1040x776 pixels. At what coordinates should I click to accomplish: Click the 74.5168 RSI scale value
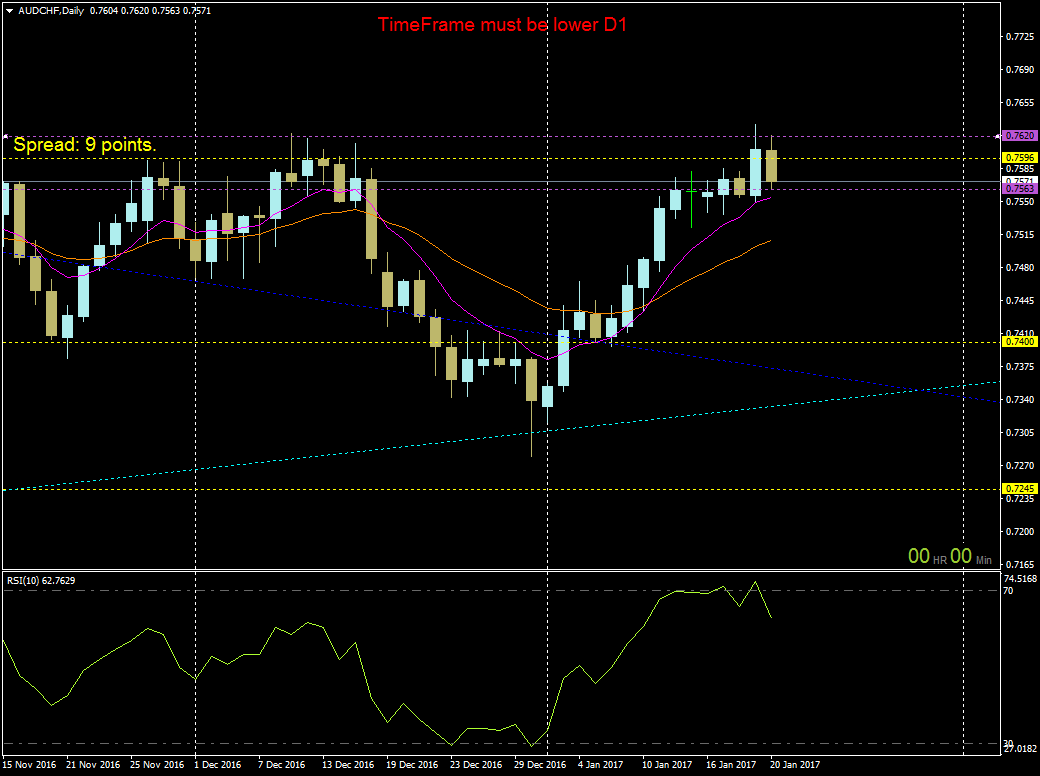coord(1020,579)
